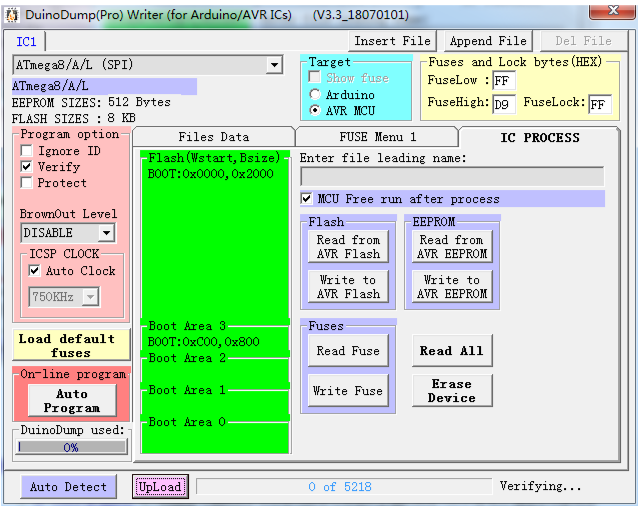Click Read from AVR Flash

click(348, 246)
